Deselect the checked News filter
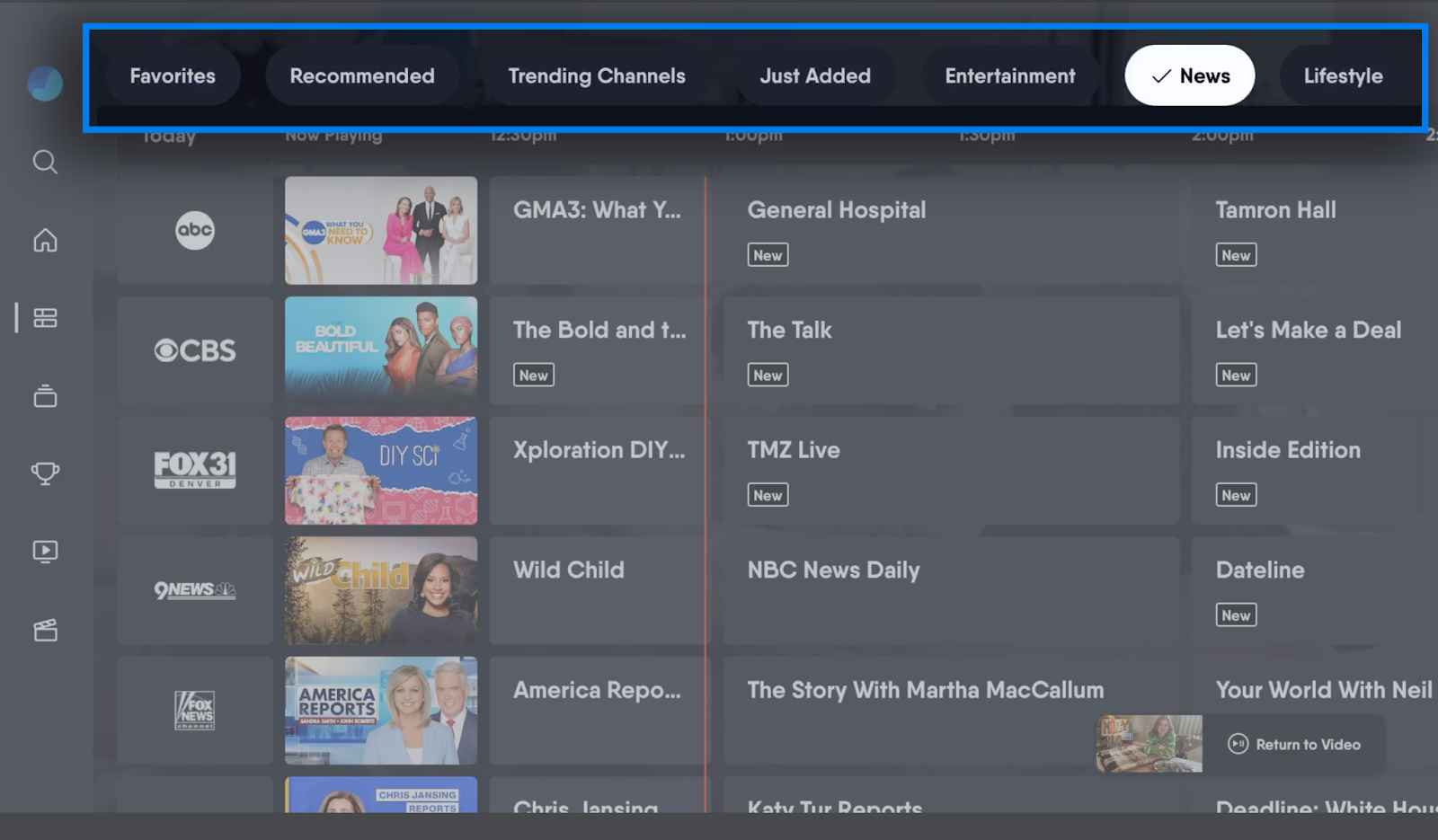Screen dimensions: 1438x840 pyautogui.click(x=1190, y=75)
